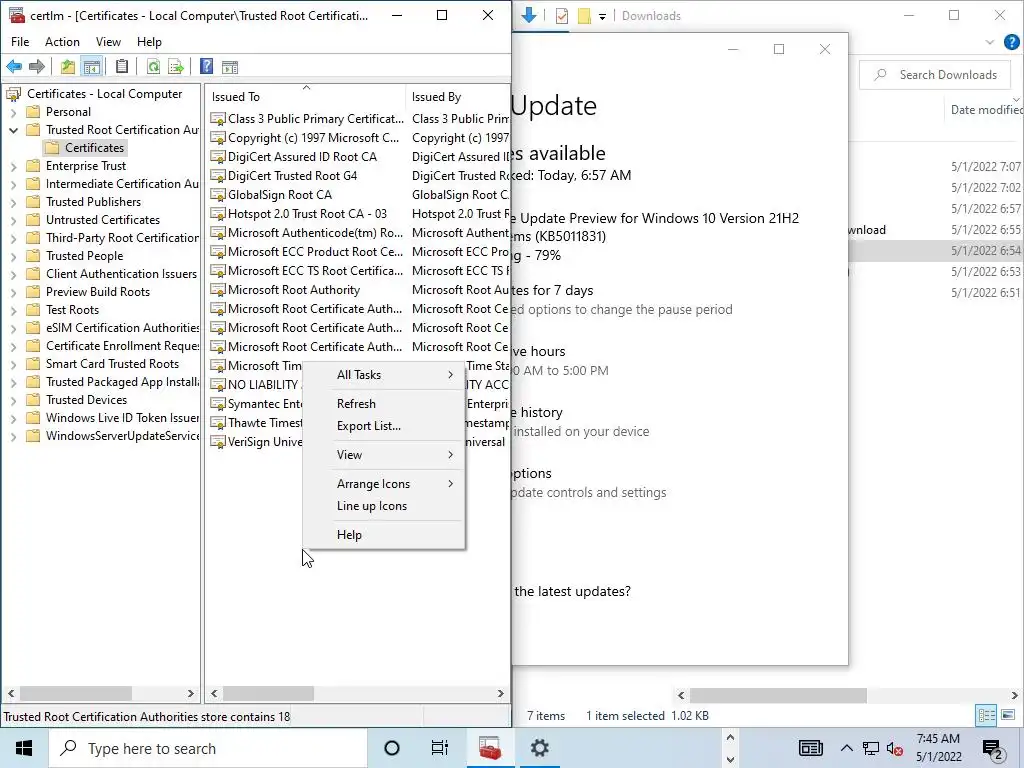Select Intermediate Certification Authorities in the tree
Screen dimensions: 1024x768
pyautogui.click(x=121, y=184)
